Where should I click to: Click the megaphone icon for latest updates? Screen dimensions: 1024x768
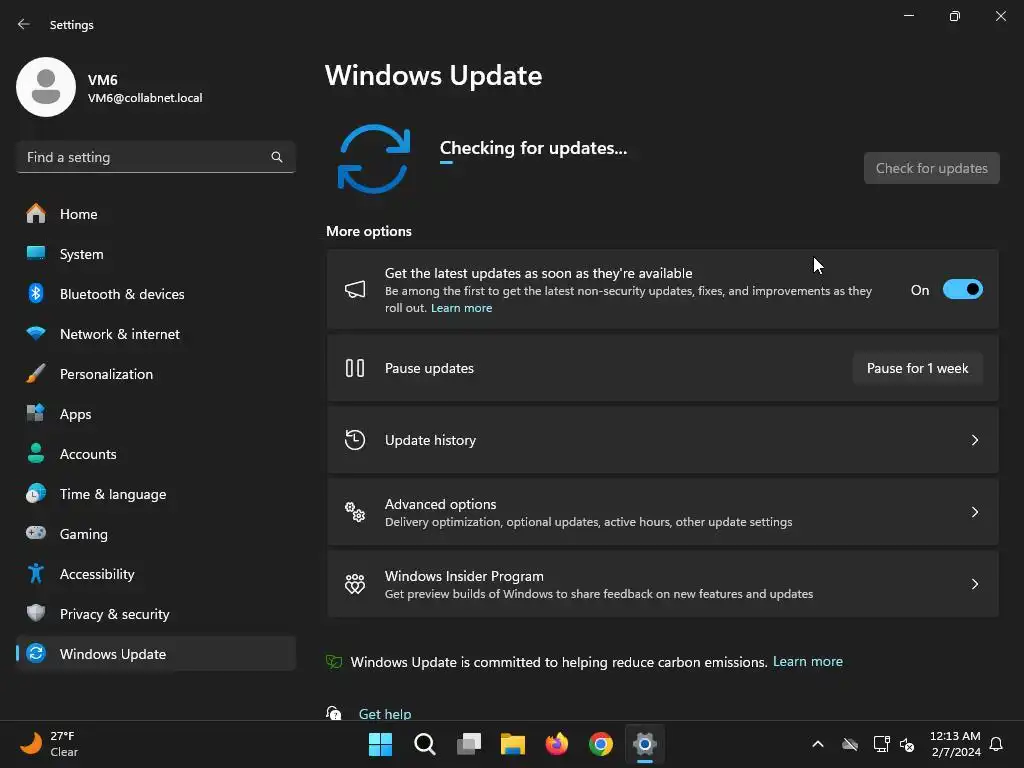pos(355,289)
